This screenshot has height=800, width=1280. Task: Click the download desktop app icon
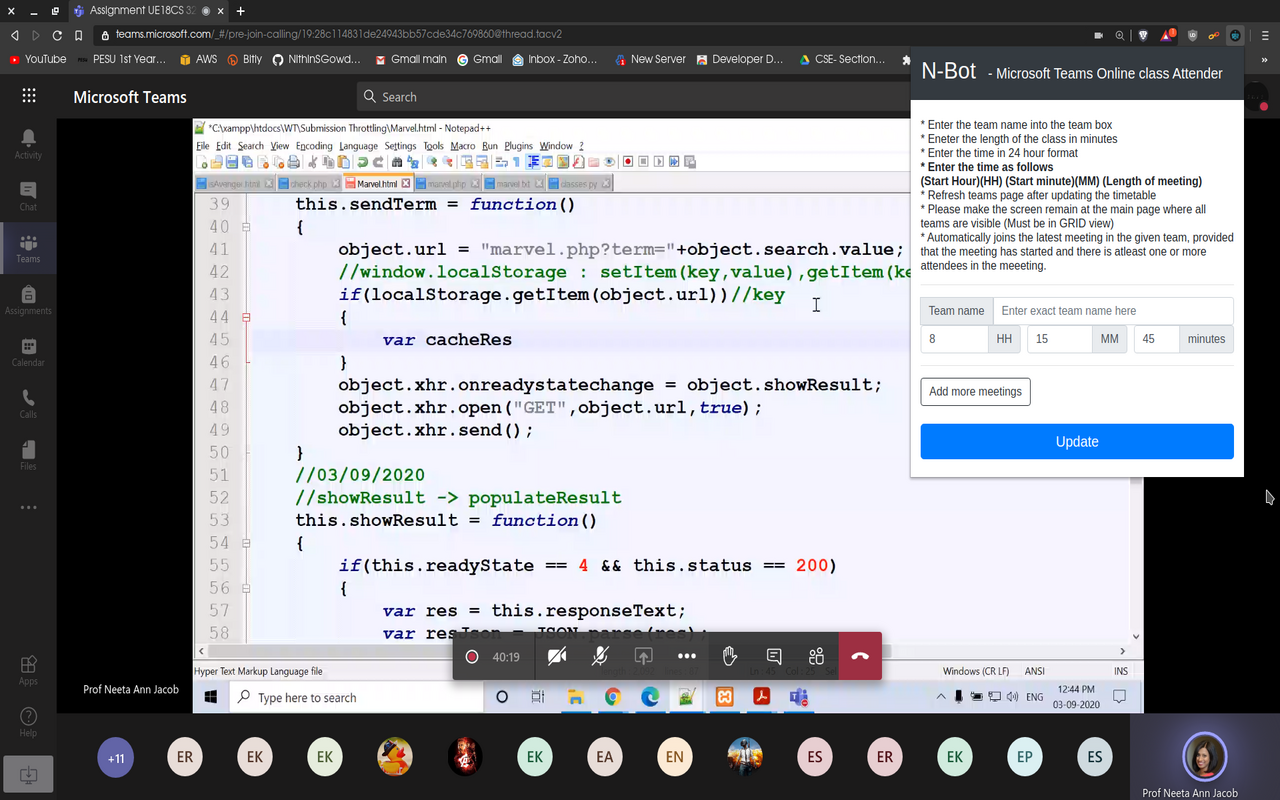[28, 773]
